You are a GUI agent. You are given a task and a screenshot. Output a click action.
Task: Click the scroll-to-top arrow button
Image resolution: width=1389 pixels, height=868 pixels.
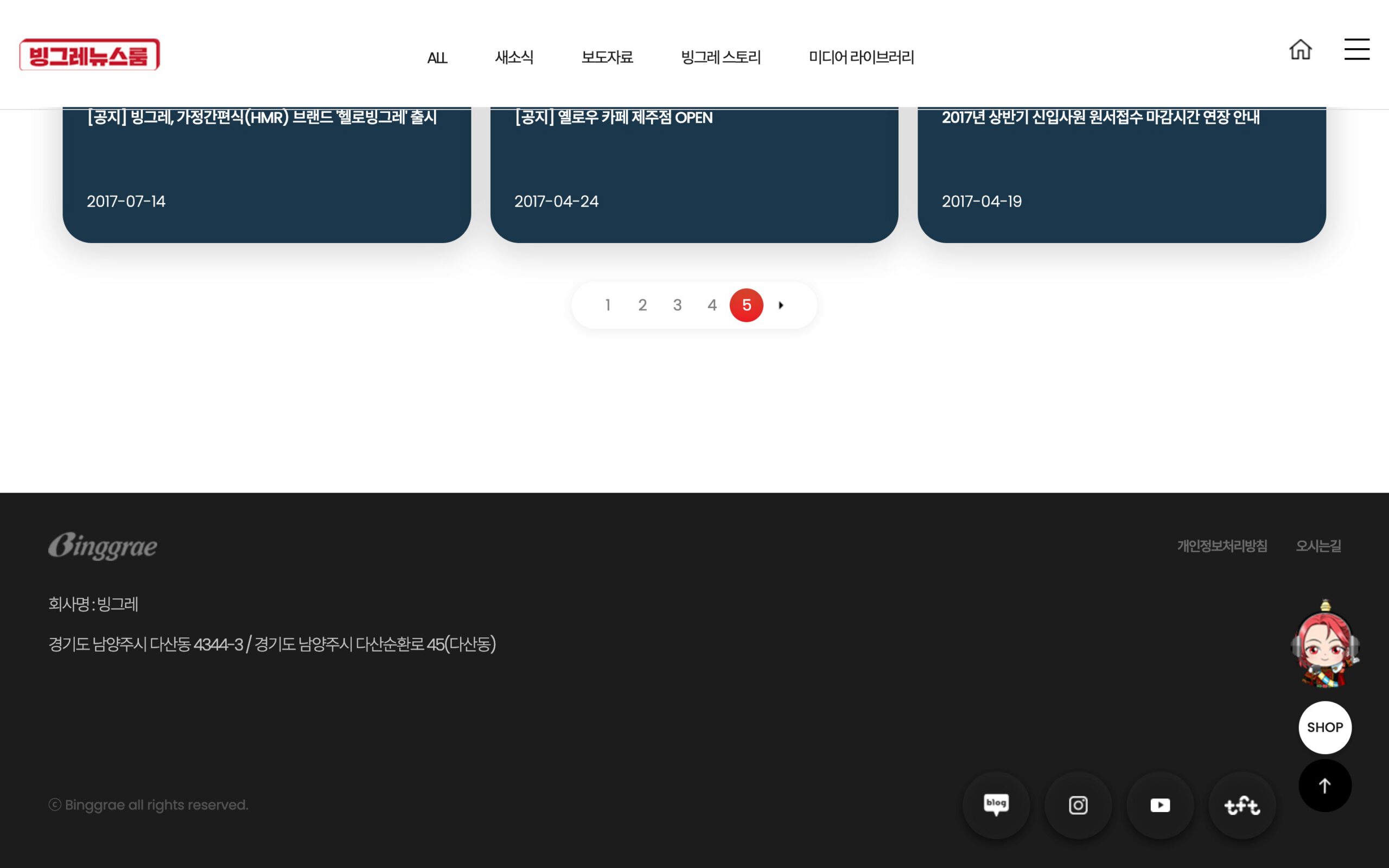point(1325,786)
